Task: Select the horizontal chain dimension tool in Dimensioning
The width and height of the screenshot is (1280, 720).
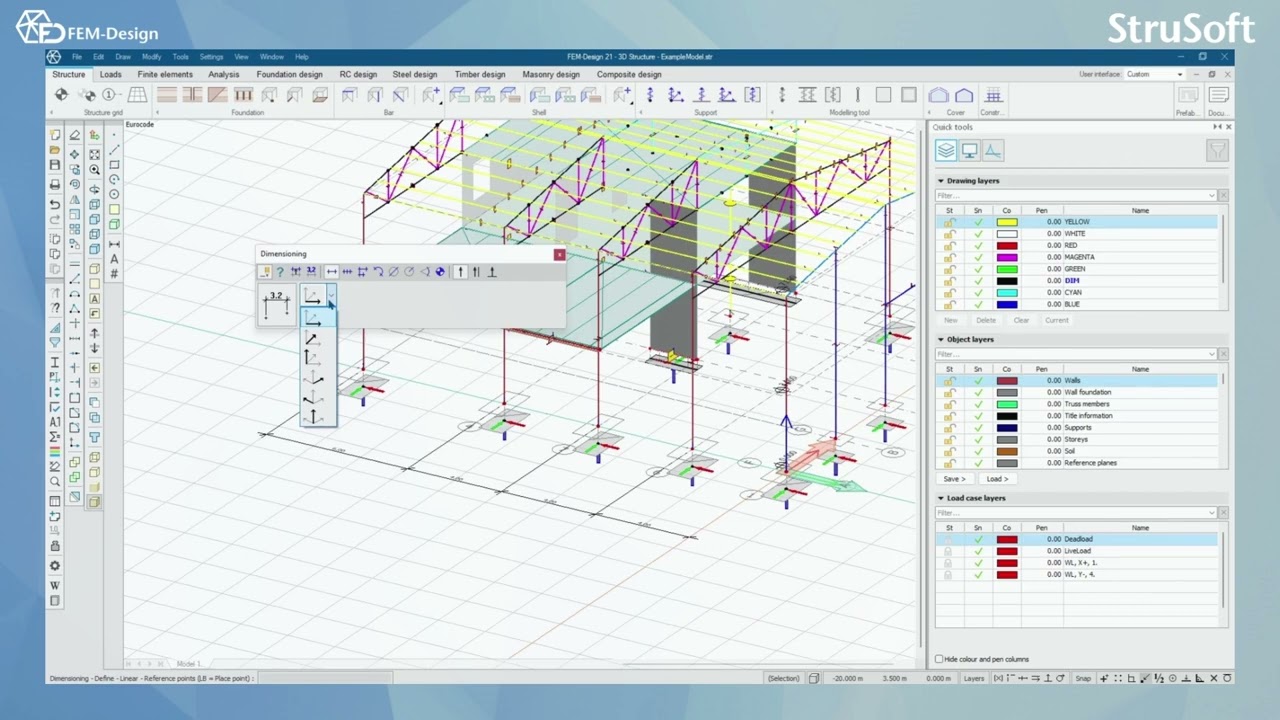Action: pyautogui.click(x=347, y=272)
